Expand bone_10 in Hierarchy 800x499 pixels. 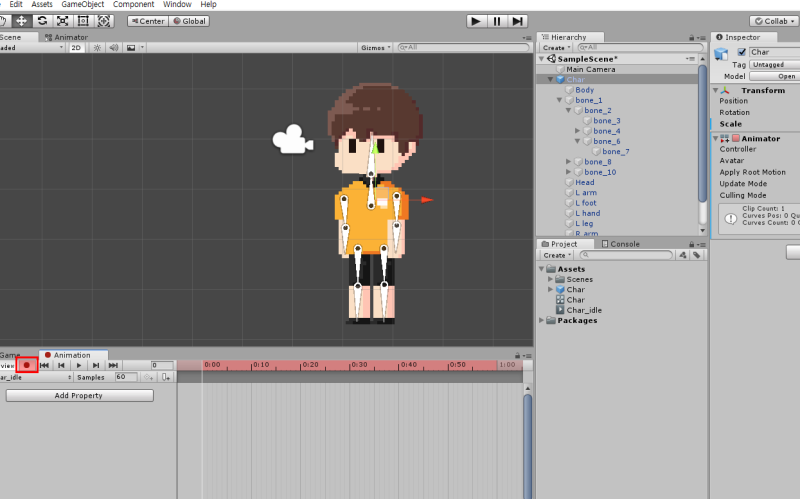coord(568,172)
